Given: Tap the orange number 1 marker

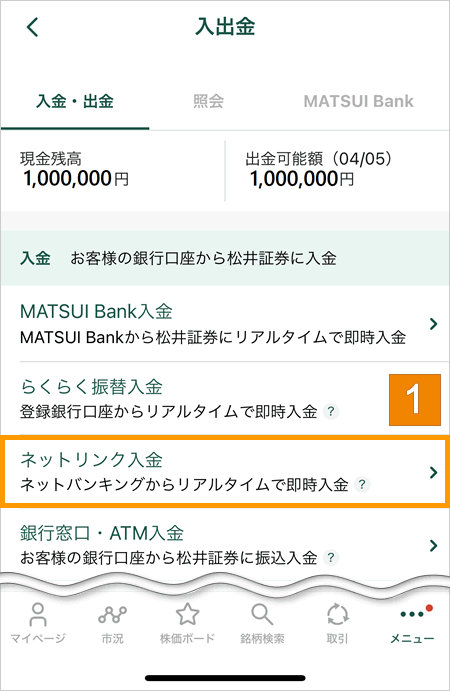Looking at the screenshot, I should pyautogui.click(x=415, y=400).
